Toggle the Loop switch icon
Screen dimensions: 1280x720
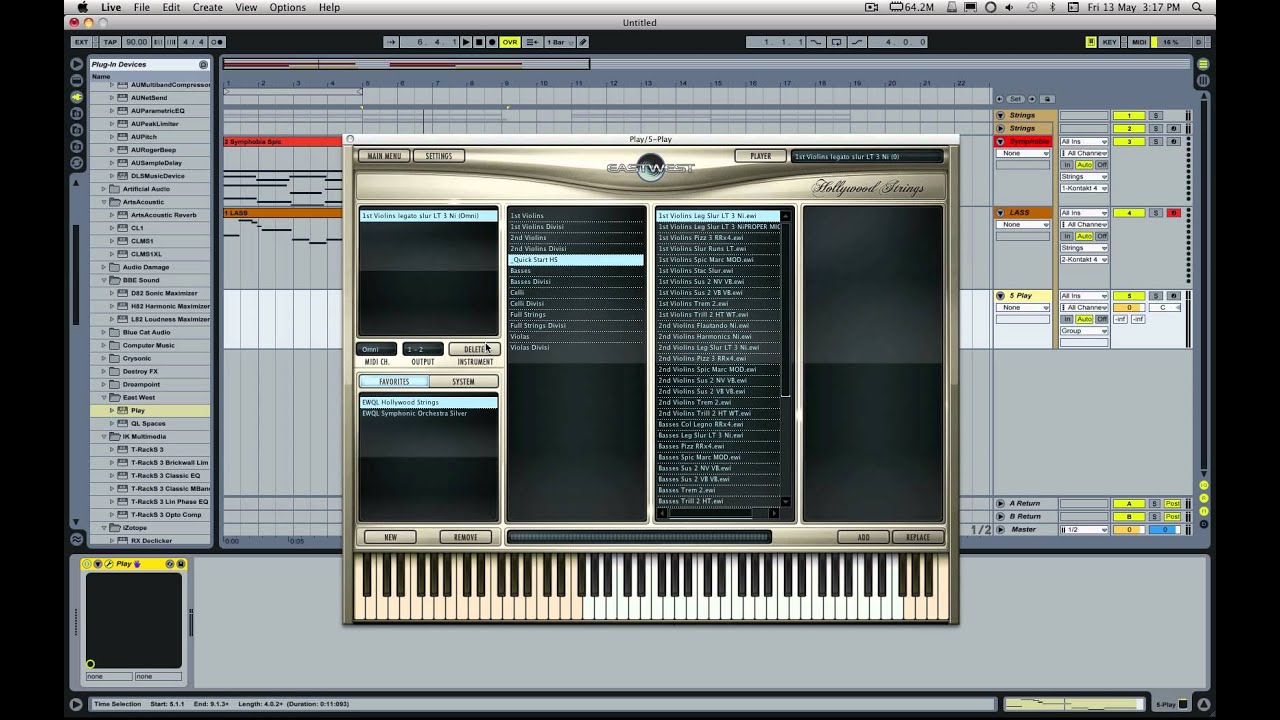click(835, 42)
